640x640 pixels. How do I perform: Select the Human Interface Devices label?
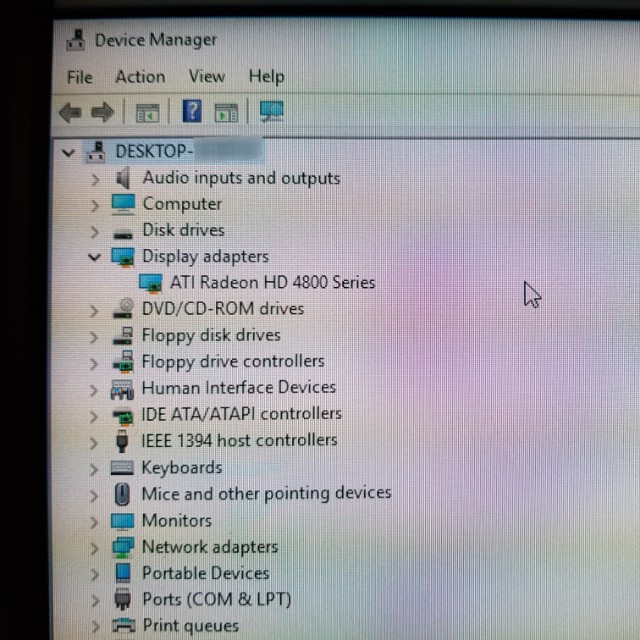click(x=239, y=388)
